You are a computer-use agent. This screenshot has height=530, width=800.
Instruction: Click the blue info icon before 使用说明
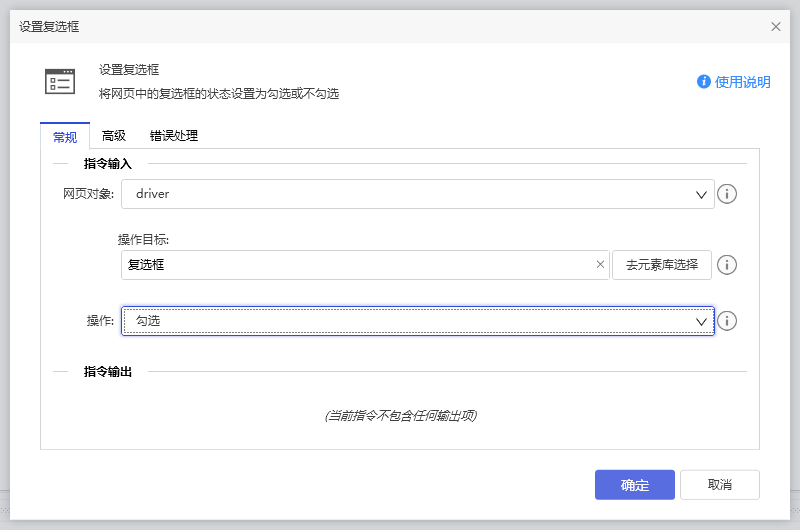click(704, 82)
